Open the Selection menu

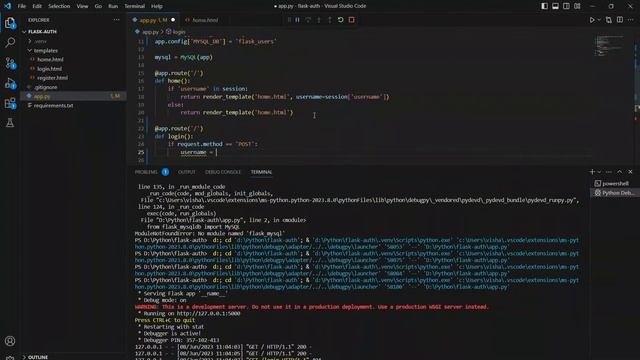point(59,6)
